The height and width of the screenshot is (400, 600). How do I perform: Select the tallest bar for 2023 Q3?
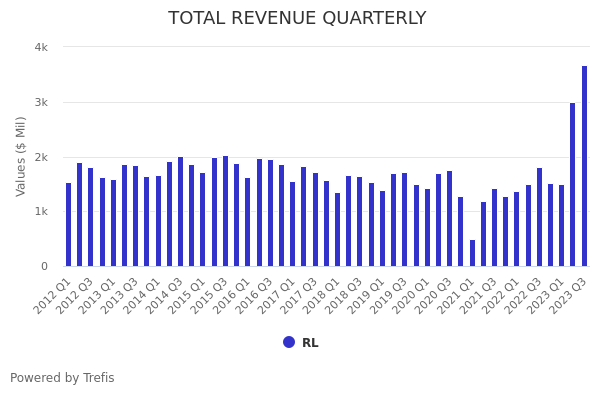pyautogui.click(x=584, y=166)
